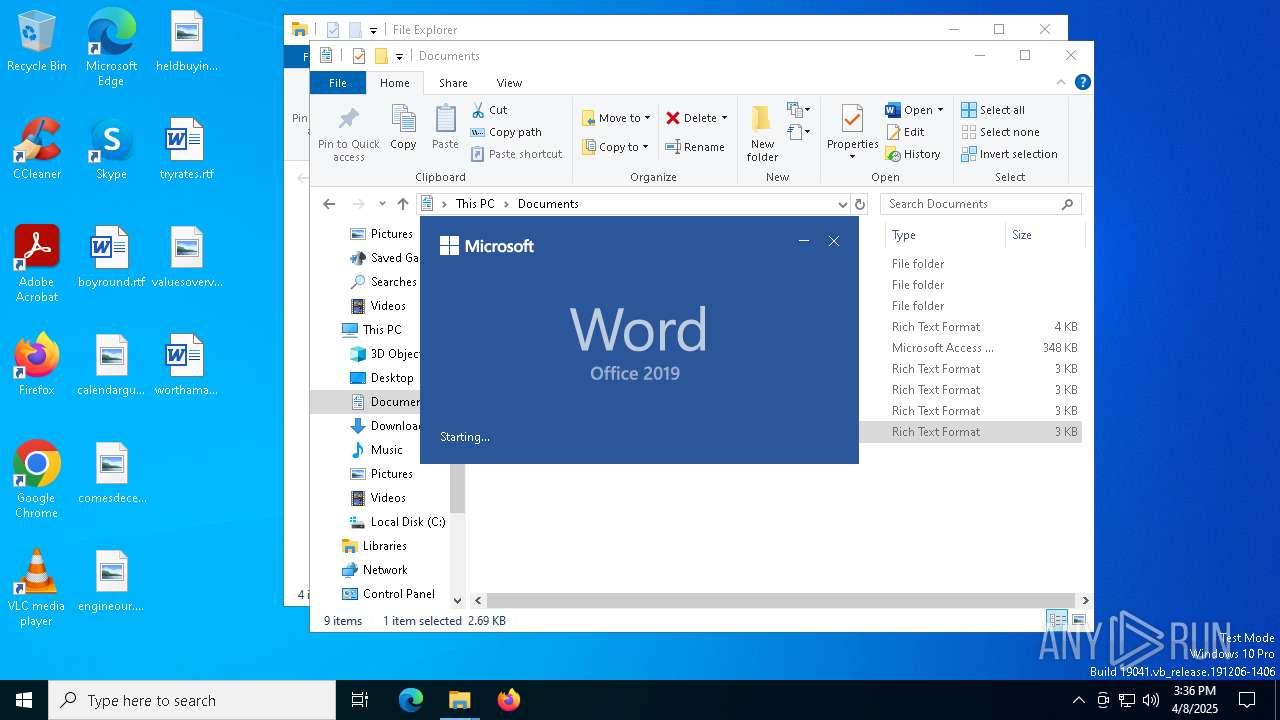Screen dimensions: 1280x720
Task: Click Paste shortcut in ribbon
Action: click(x=516, y=154)
